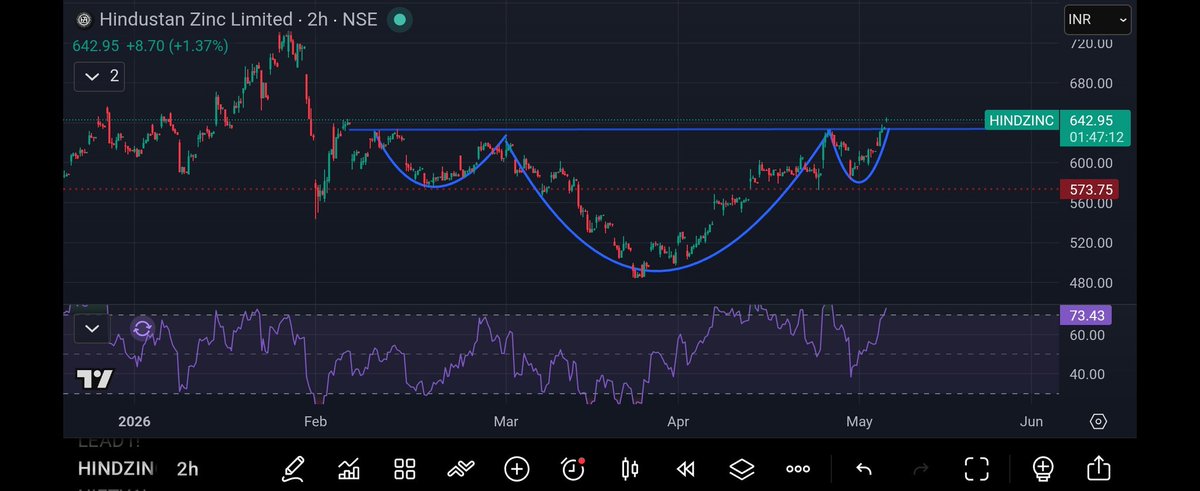1200x491 pixels.
Task: Start bar replay with rewind icon
Action: coord(685,468)
